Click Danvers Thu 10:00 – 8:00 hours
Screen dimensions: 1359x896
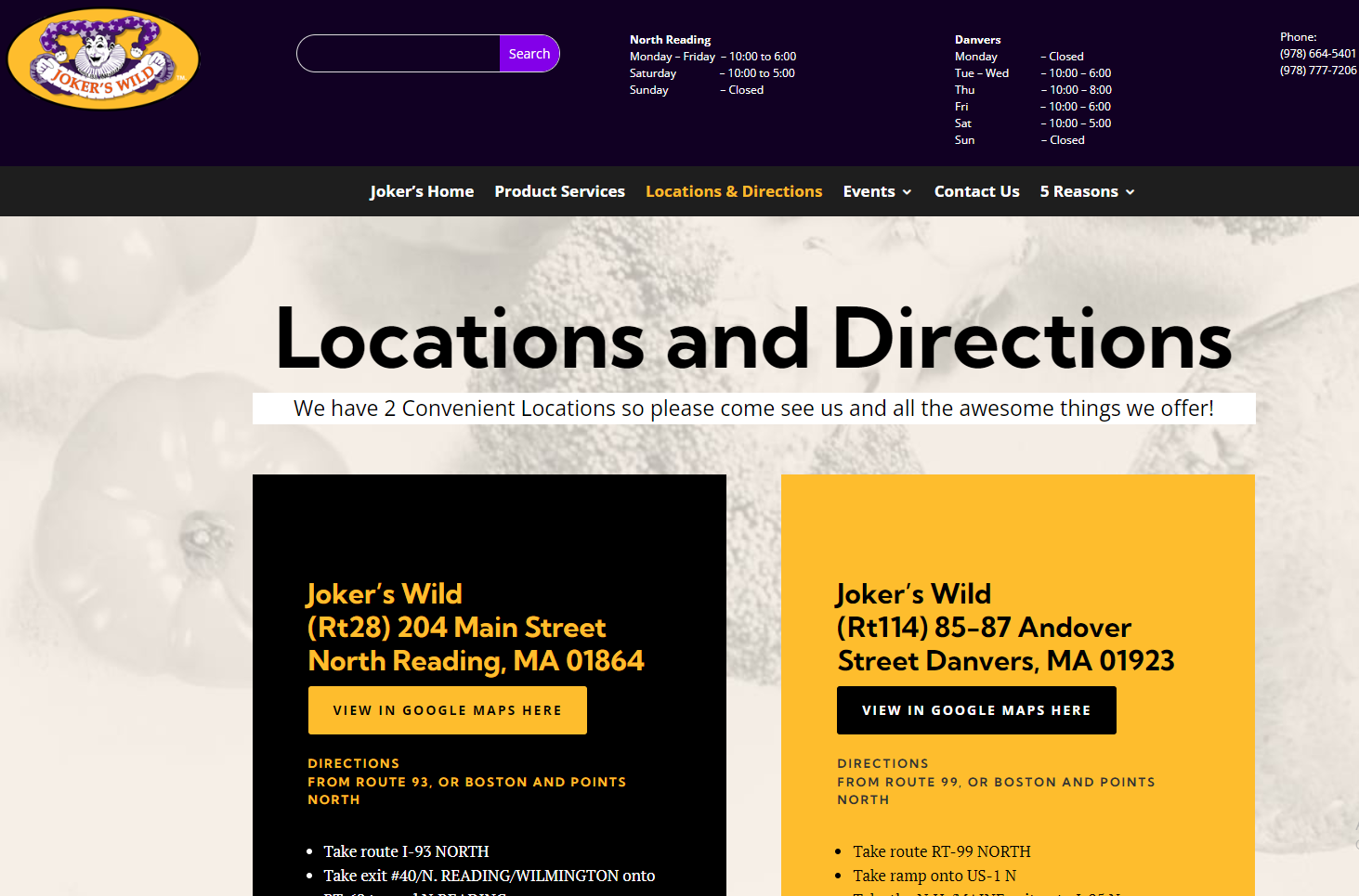(1033, 90)
